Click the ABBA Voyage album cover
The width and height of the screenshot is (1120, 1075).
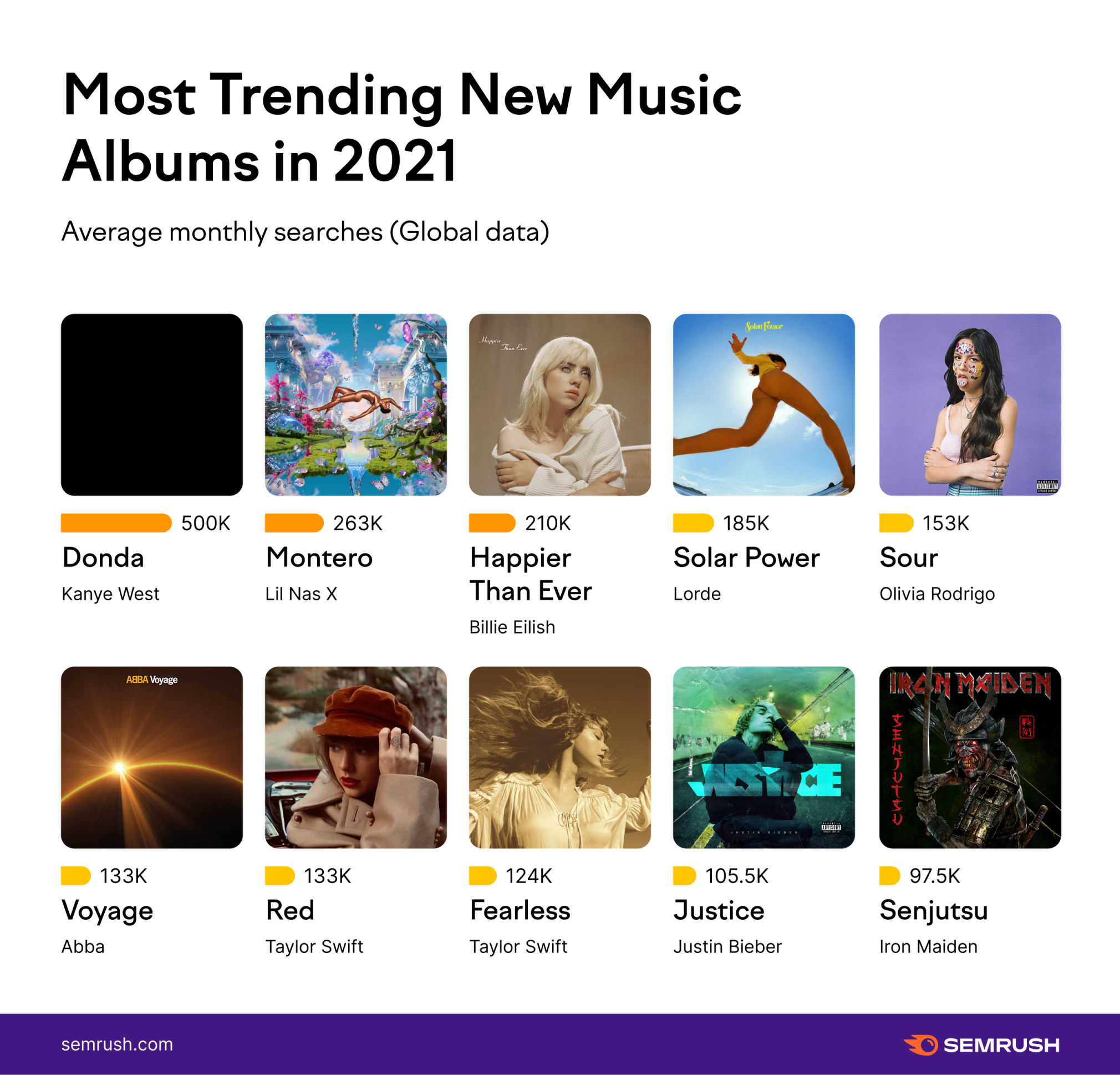click(151, 757)
